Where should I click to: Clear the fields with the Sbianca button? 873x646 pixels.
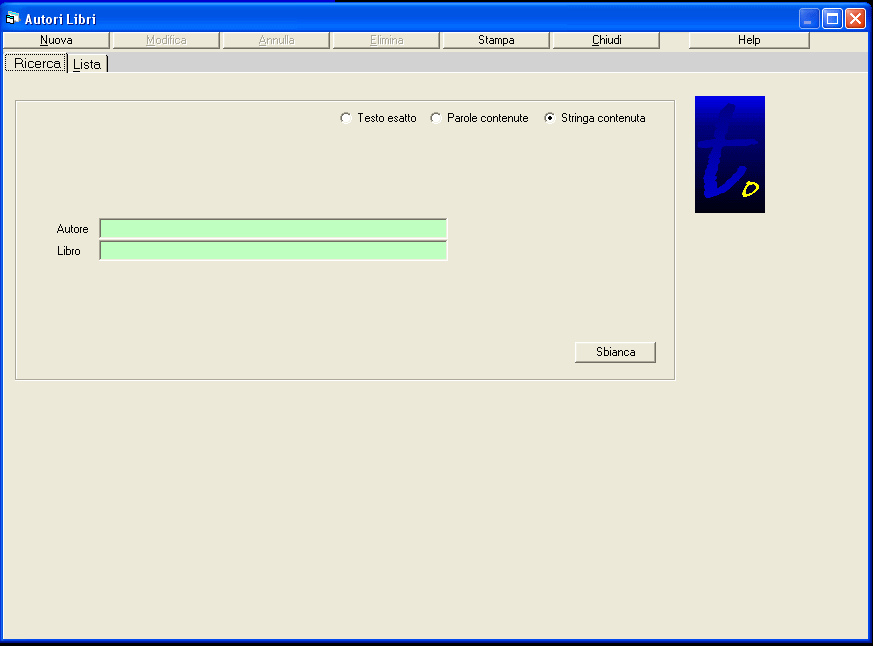point(615,352)
